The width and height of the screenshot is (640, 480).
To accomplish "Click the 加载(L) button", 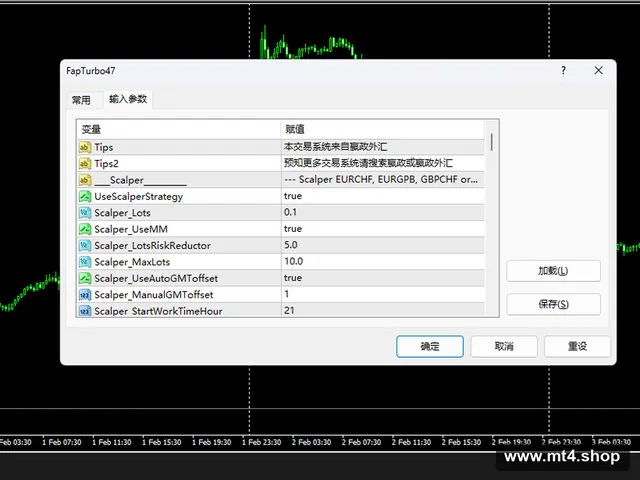I will pyautogui.click(x=553, y=271).
